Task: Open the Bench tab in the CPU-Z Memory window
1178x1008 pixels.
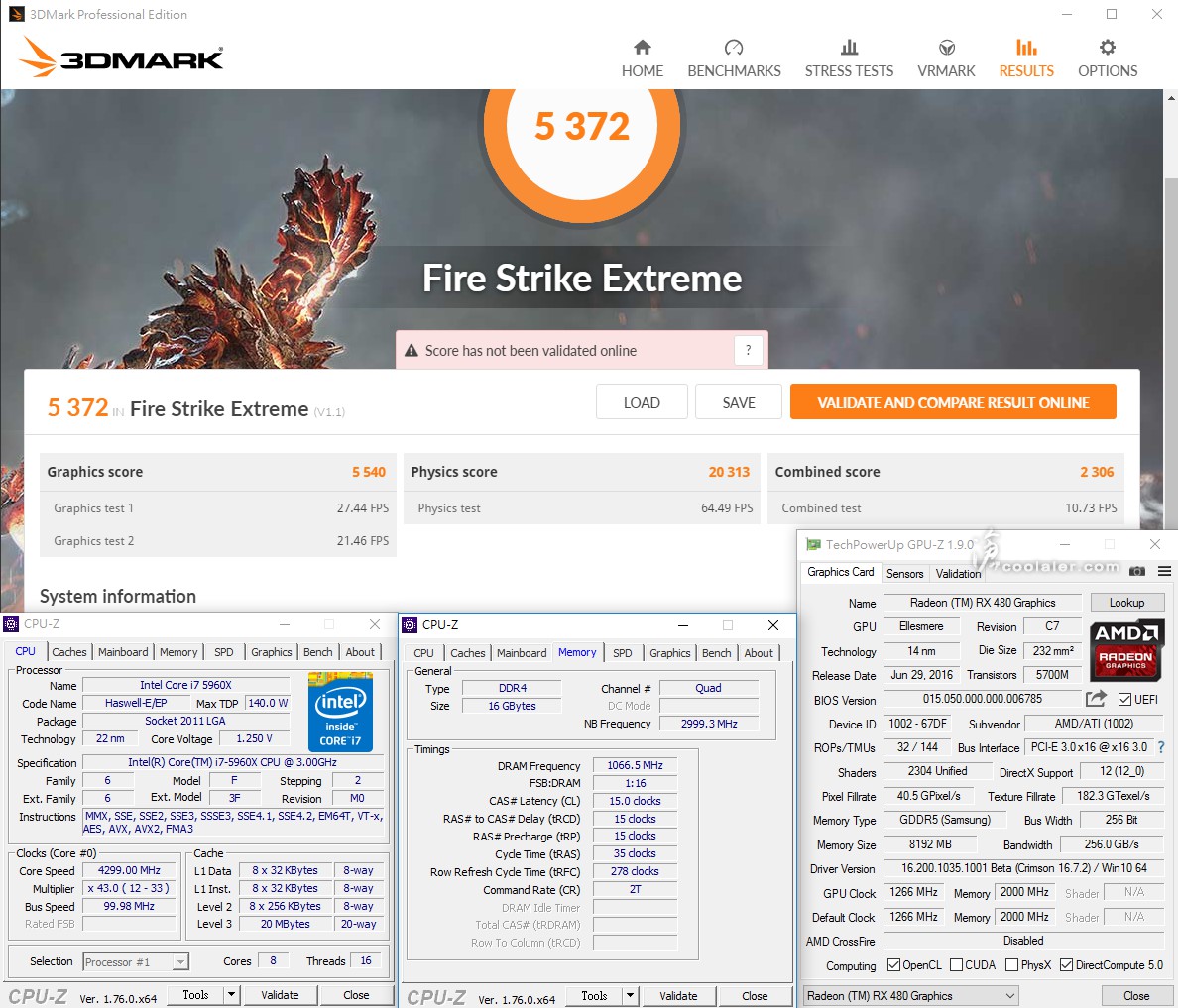Action: click(716, 653)
